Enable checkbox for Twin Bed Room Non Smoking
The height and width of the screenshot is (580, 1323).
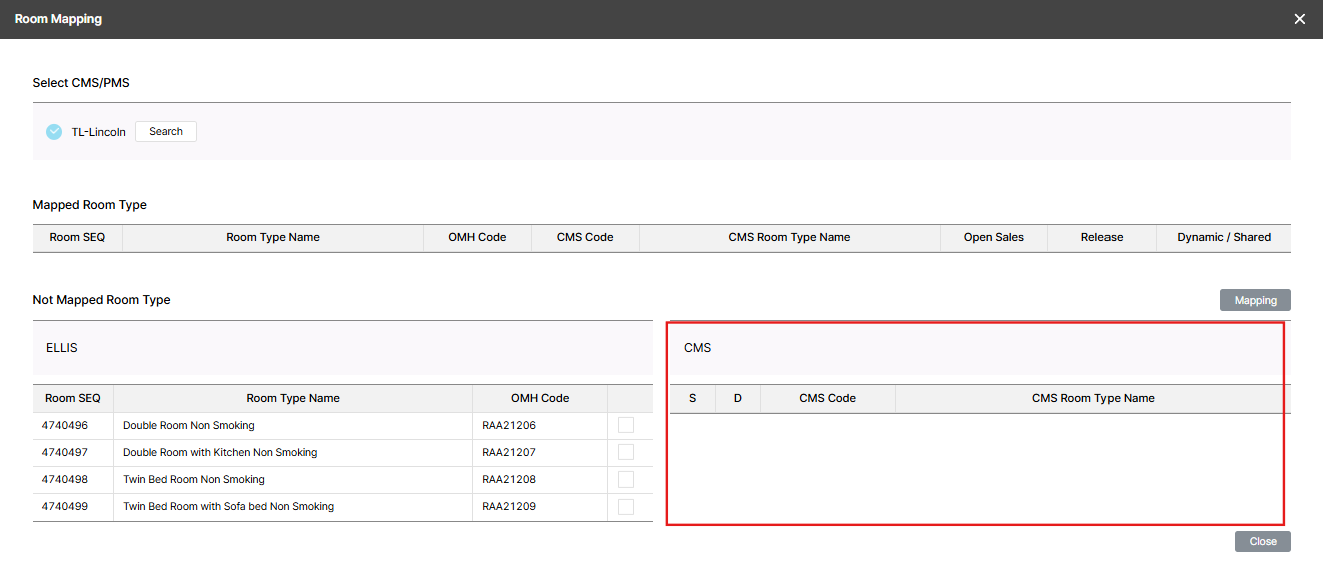[626, 479]
